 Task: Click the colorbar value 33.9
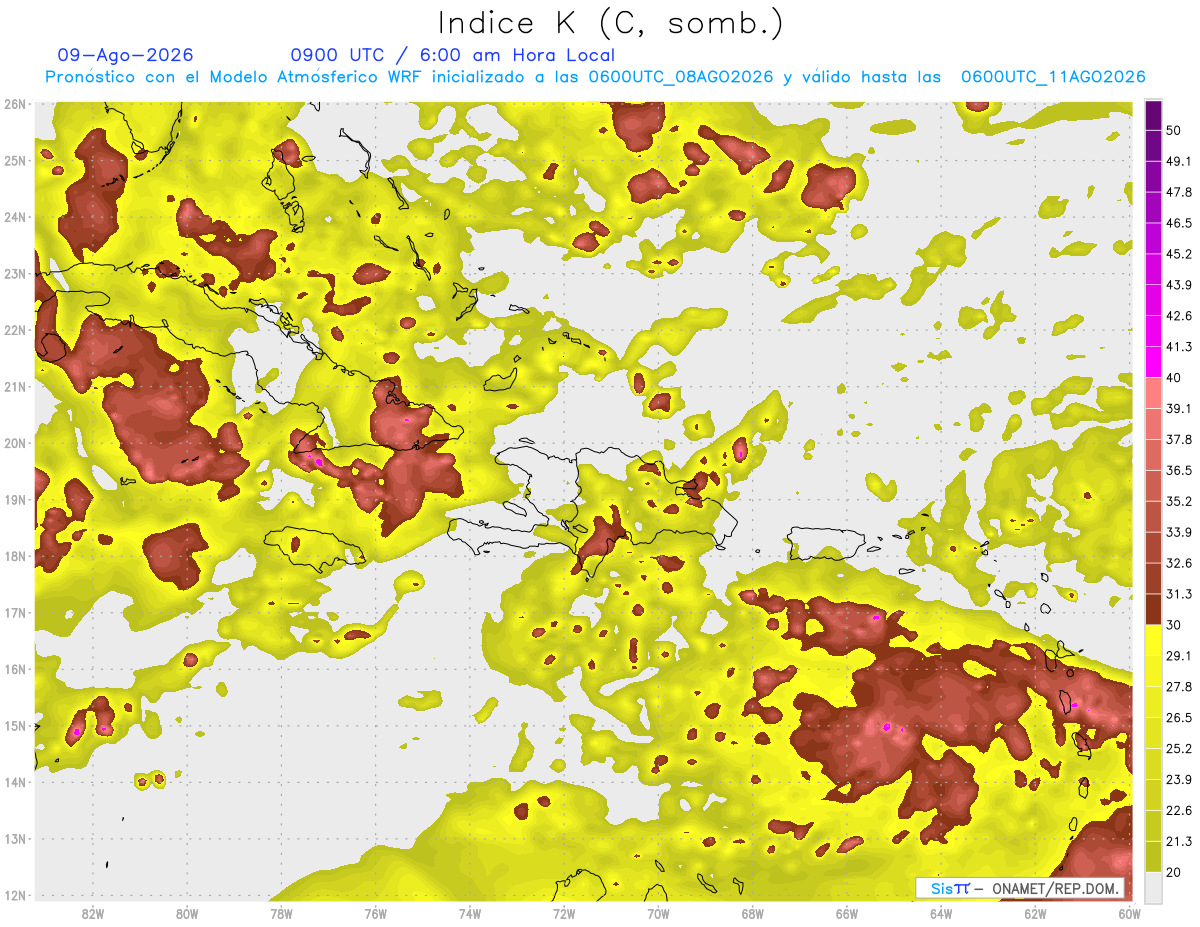1178,532
